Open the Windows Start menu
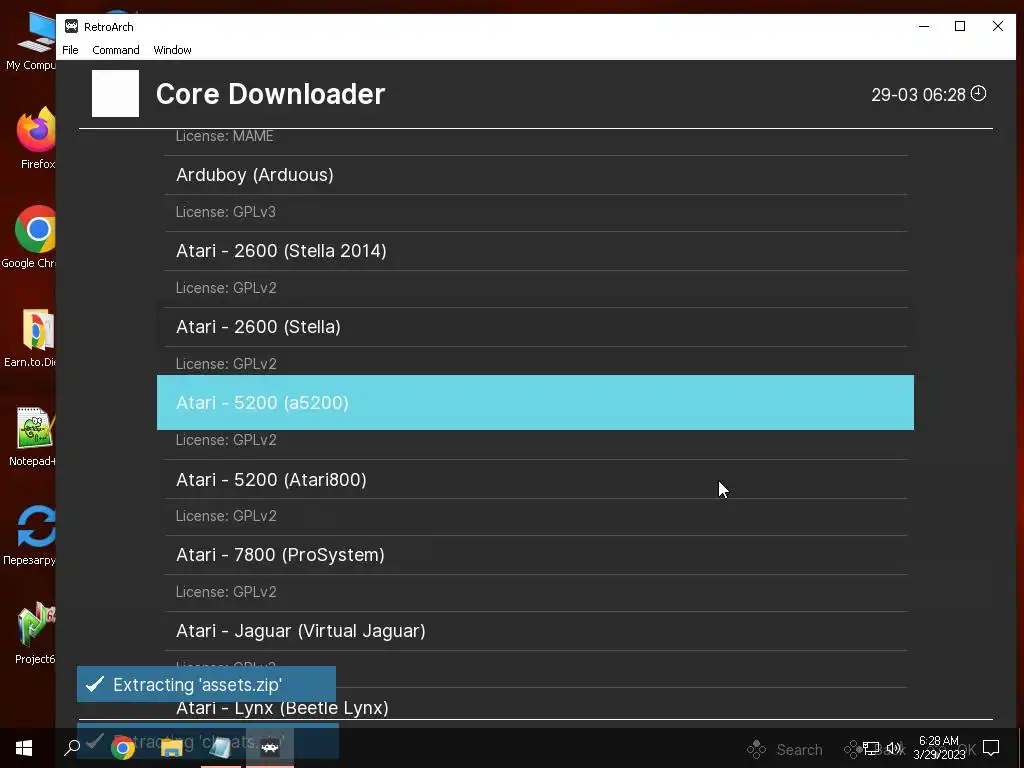This screenshot has width=1024, height=768. coord(24,748)
